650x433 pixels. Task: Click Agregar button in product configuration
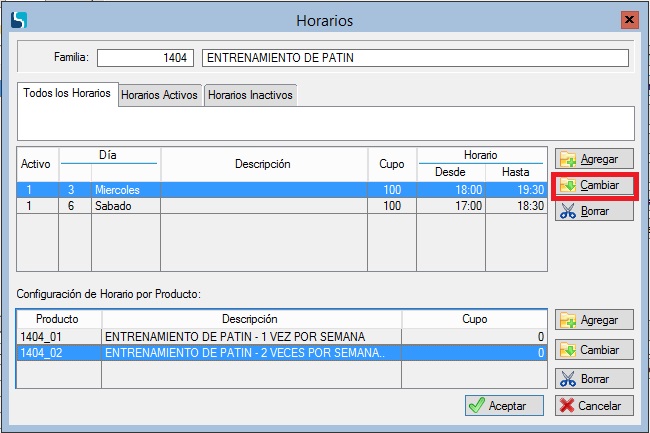coord(593,321)
